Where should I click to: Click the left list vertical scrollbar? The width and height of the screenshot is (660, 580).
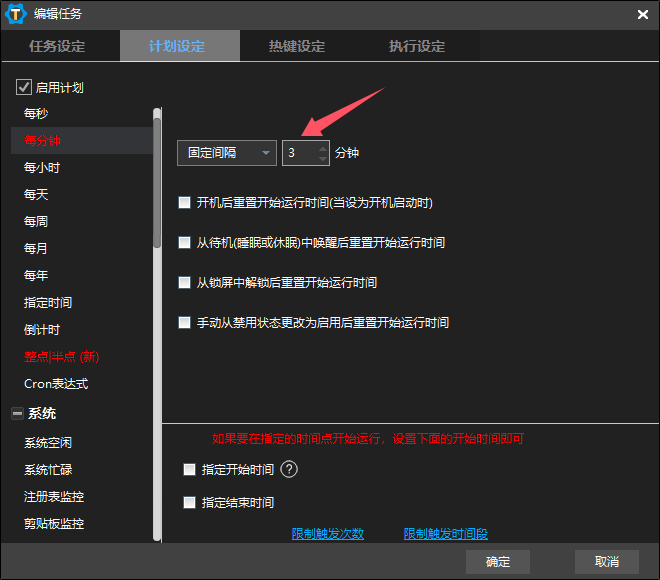pyautogui.click(x=156, y=180)
